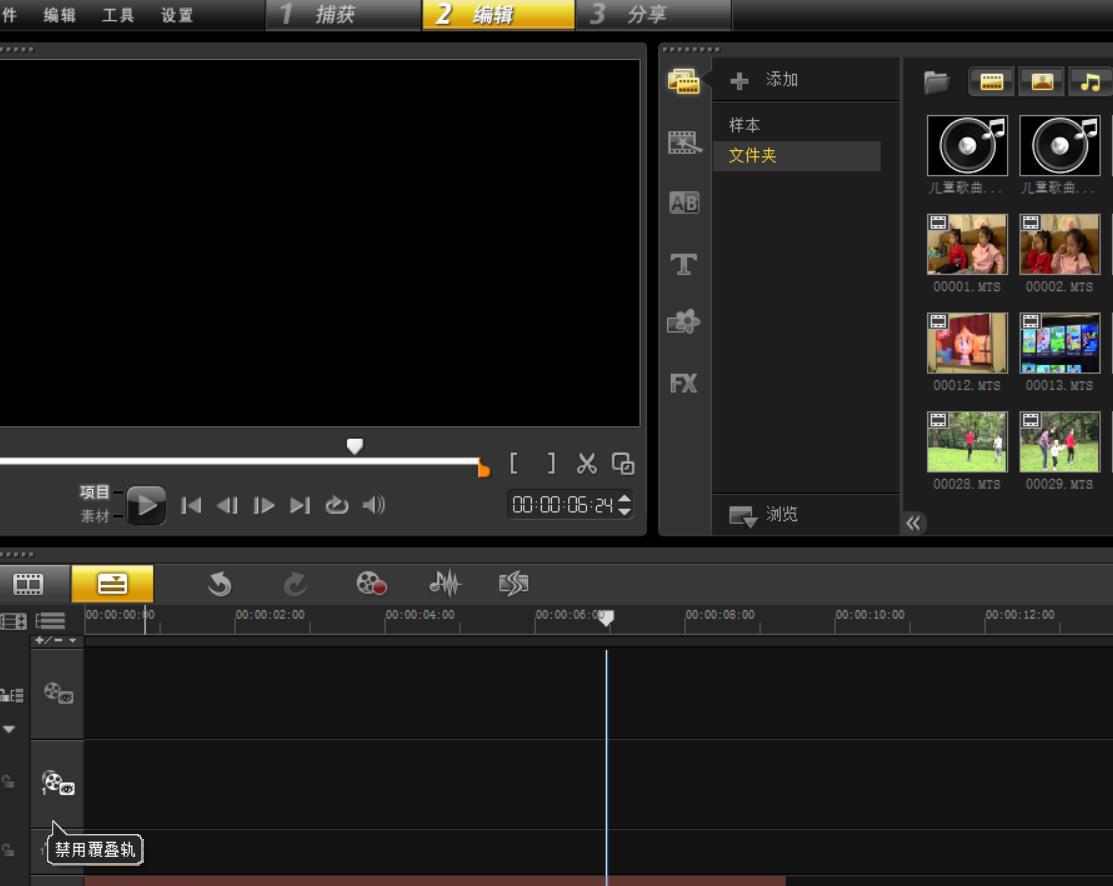Open the Media library panel icon
The image size is (1113, 886).
coord(684,81)
